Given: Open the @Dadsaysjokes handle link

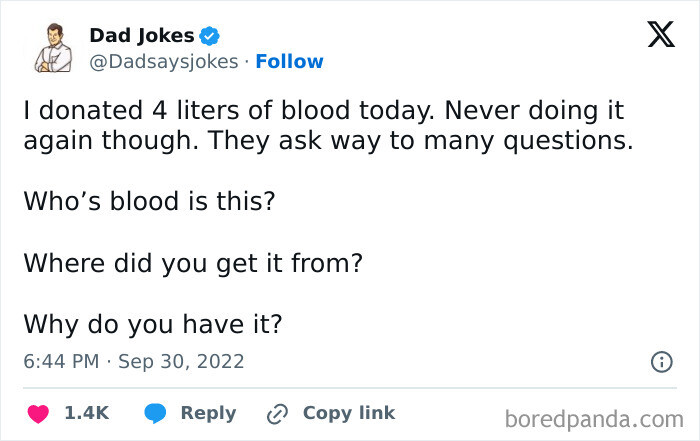Looking at the screenshot, I should (164, 62).
